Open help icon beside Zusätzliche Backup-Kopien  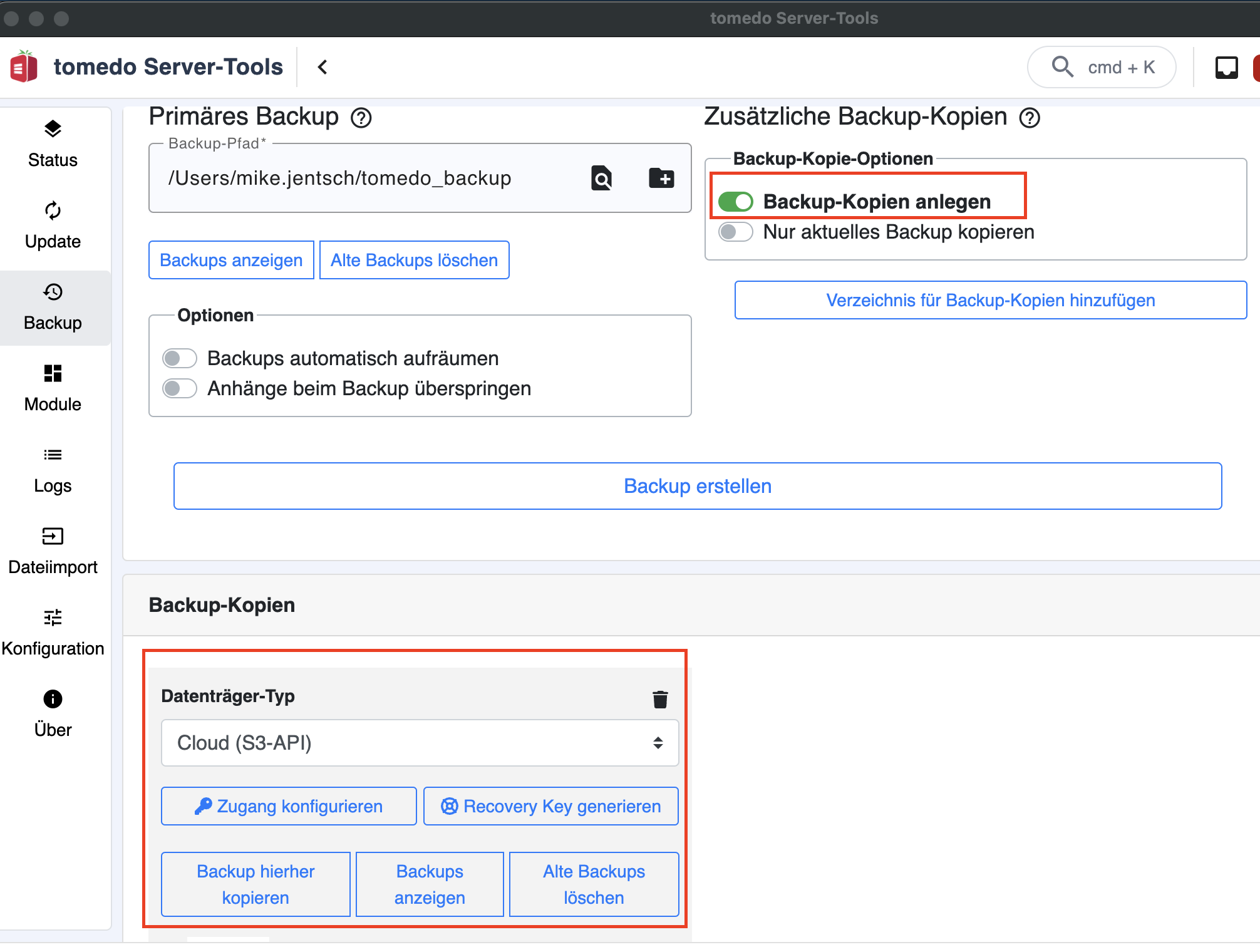(1030, 118)
